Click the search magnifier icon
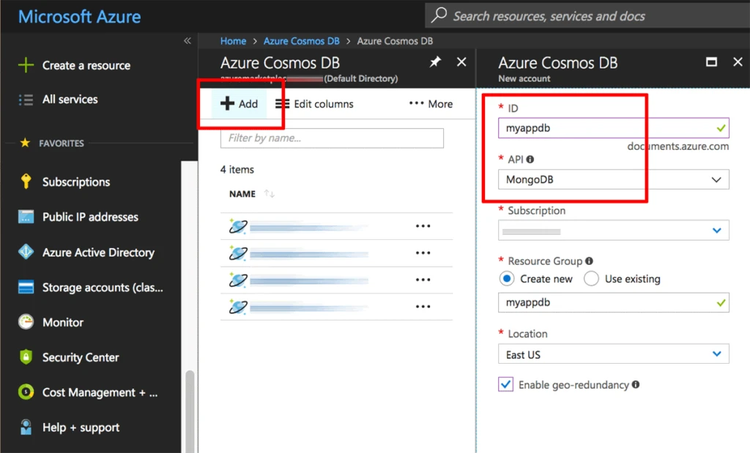Screen dimensions: 750x453 (x=439, y=15)
